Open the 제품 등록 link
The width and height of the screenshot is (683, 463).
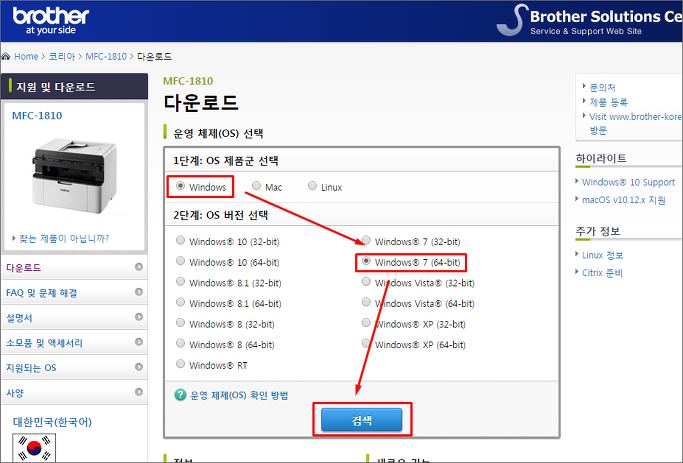pos(609,102)
